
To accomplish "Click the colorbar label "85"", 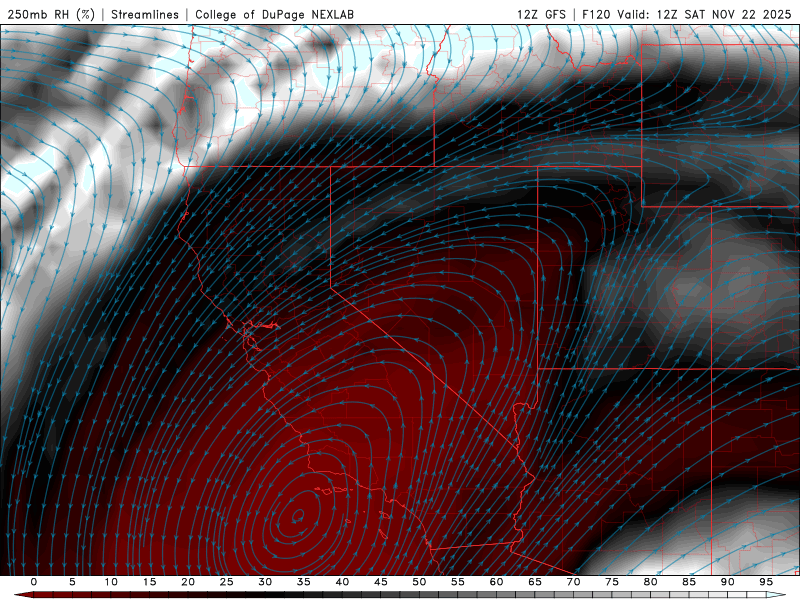I will (689, 582).
